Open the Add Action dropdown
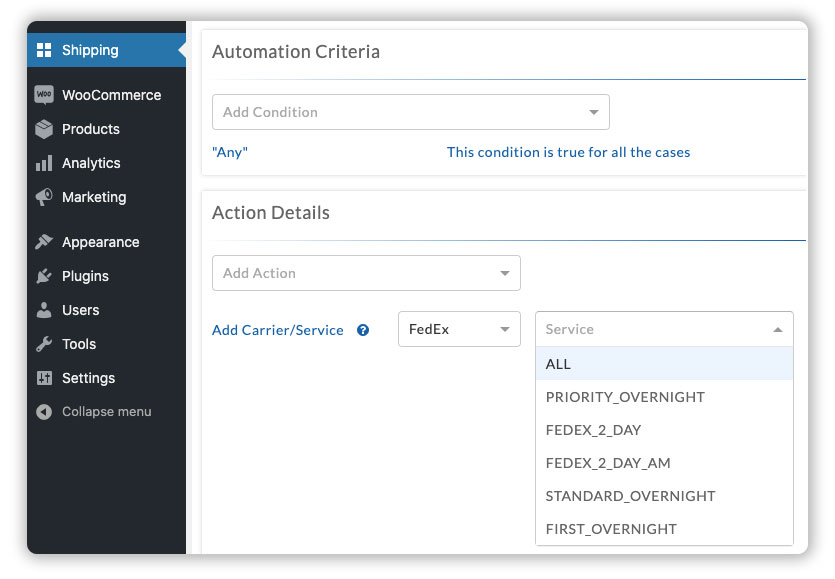The width and height of the screenshot is (835, 579). click(x=366, y=273)
